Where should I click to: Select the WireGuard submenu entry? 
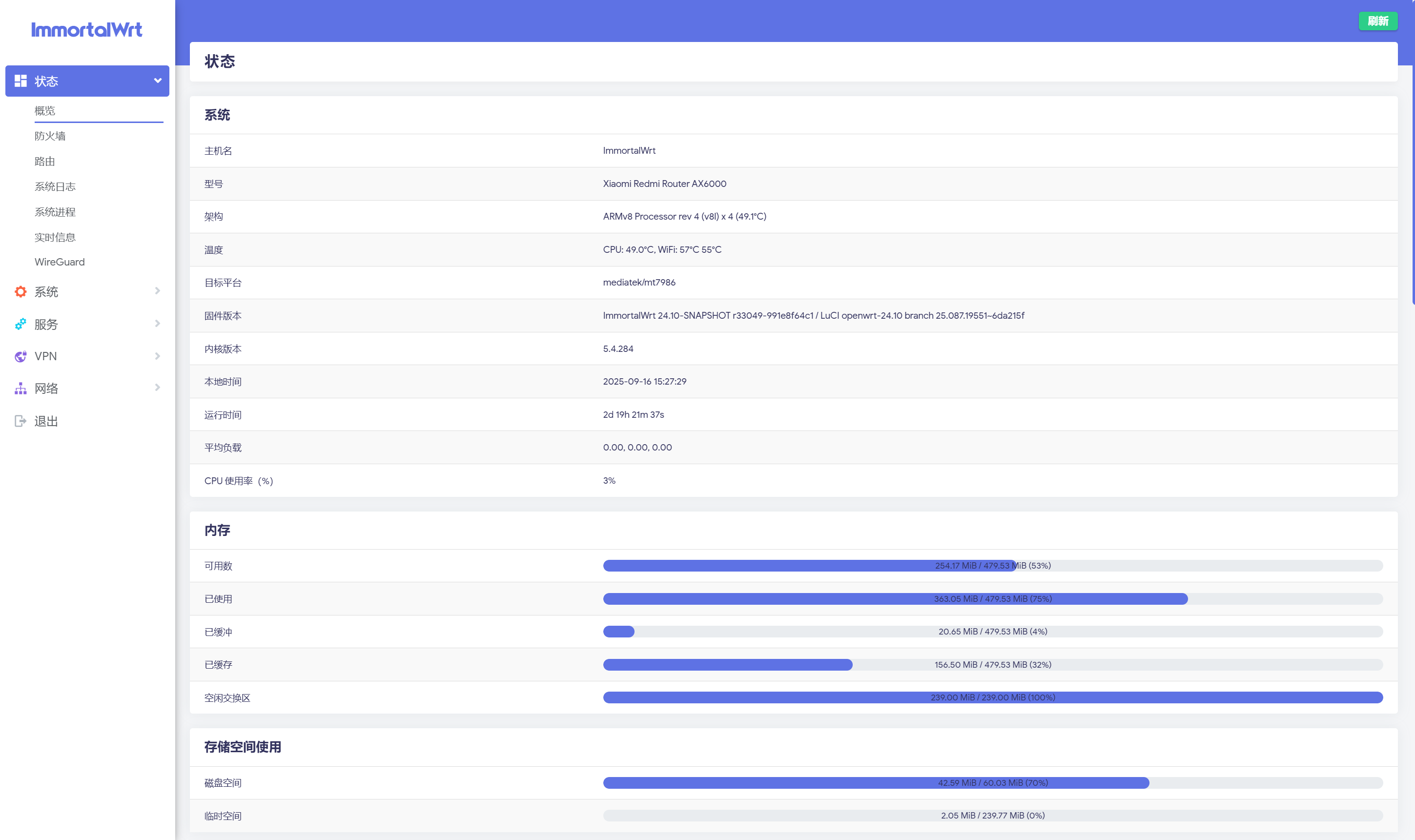tap(60, 262)
